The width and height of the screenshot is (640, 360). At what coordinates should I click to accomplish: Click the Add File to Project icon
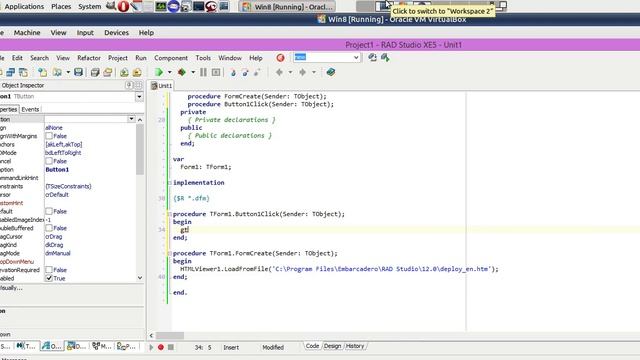(x=124, y=72)
